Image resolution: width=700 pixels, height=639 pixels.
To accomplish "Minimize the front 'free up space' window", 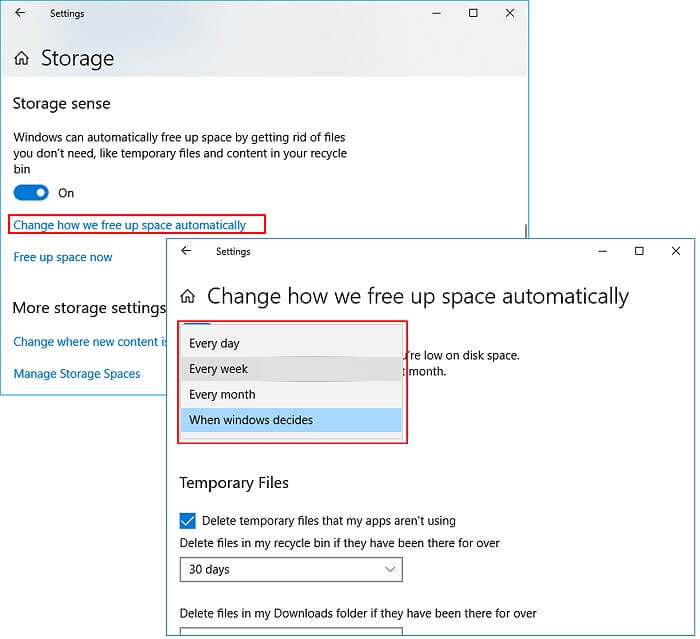I will (x=602, y=252).
